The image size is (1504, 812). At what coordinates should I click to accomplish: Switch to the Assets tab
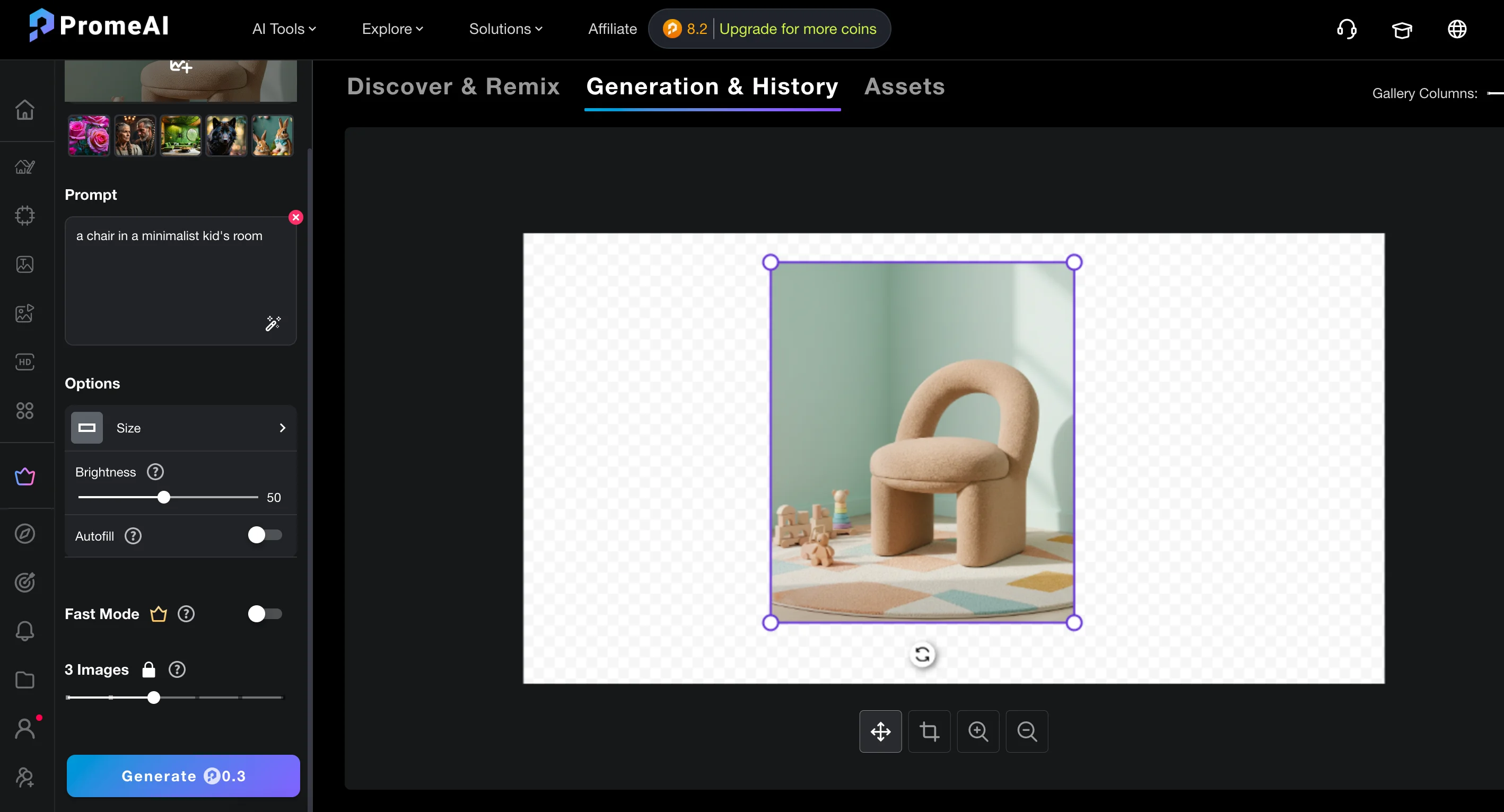click(x=904, y=86)
